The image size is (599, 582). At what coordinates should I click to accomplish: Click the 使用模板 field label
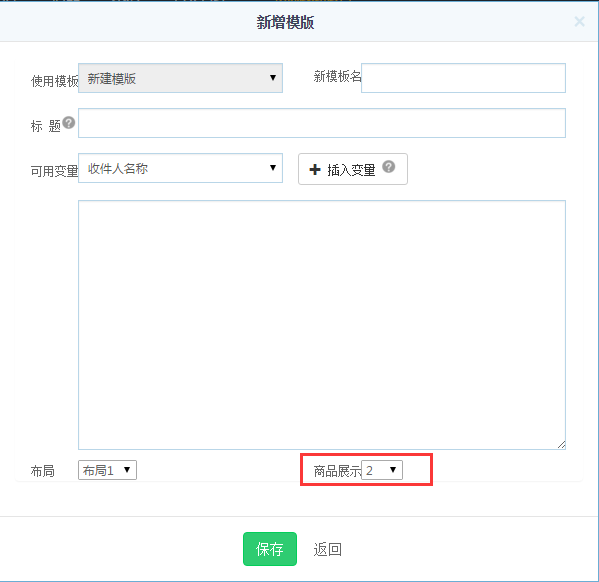pyautogui.click(x=54, y=81)
